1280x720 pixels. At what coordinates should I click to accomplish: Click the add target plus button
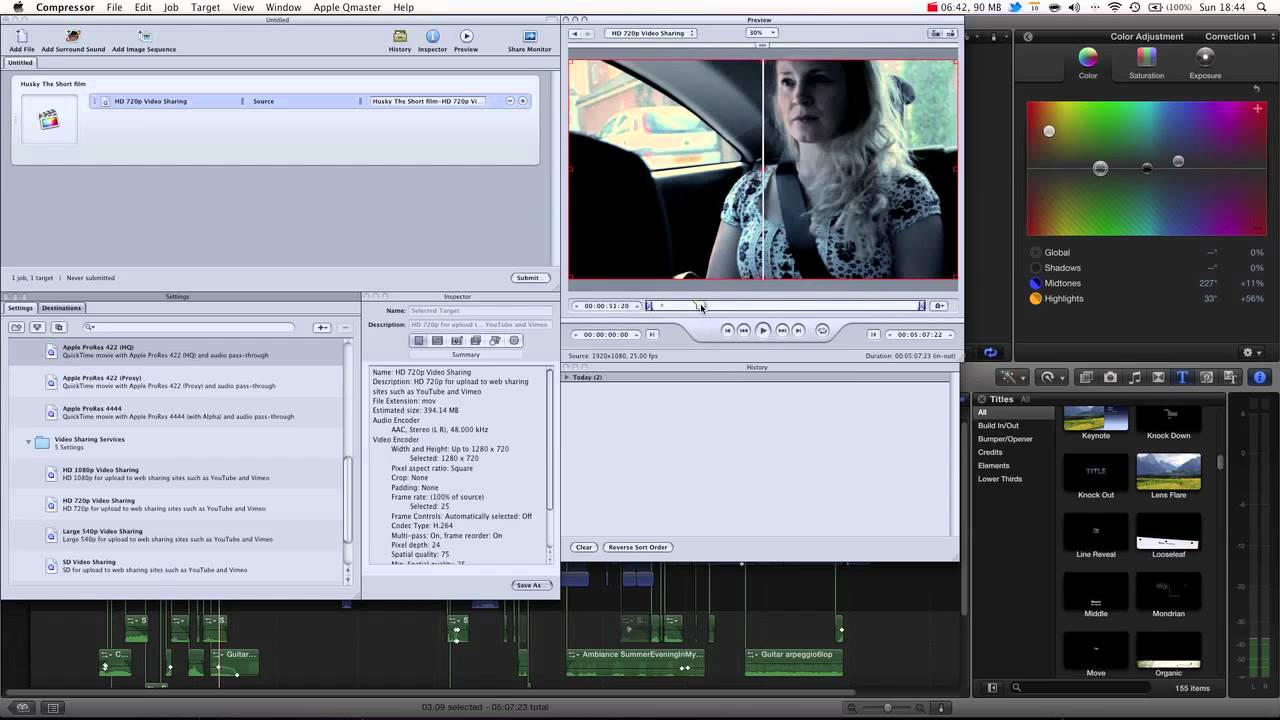pos(523,101)
